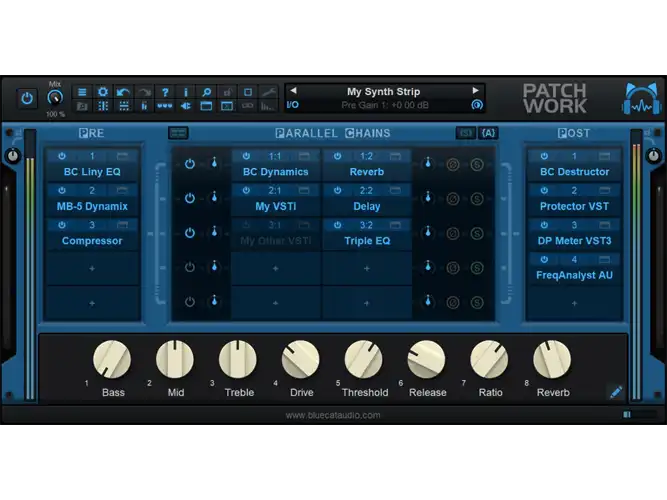Image resolution: width=667 pixels, height=500 pixels.
Task: Click the padlock lock icon
Action: [x=227, y=92]
